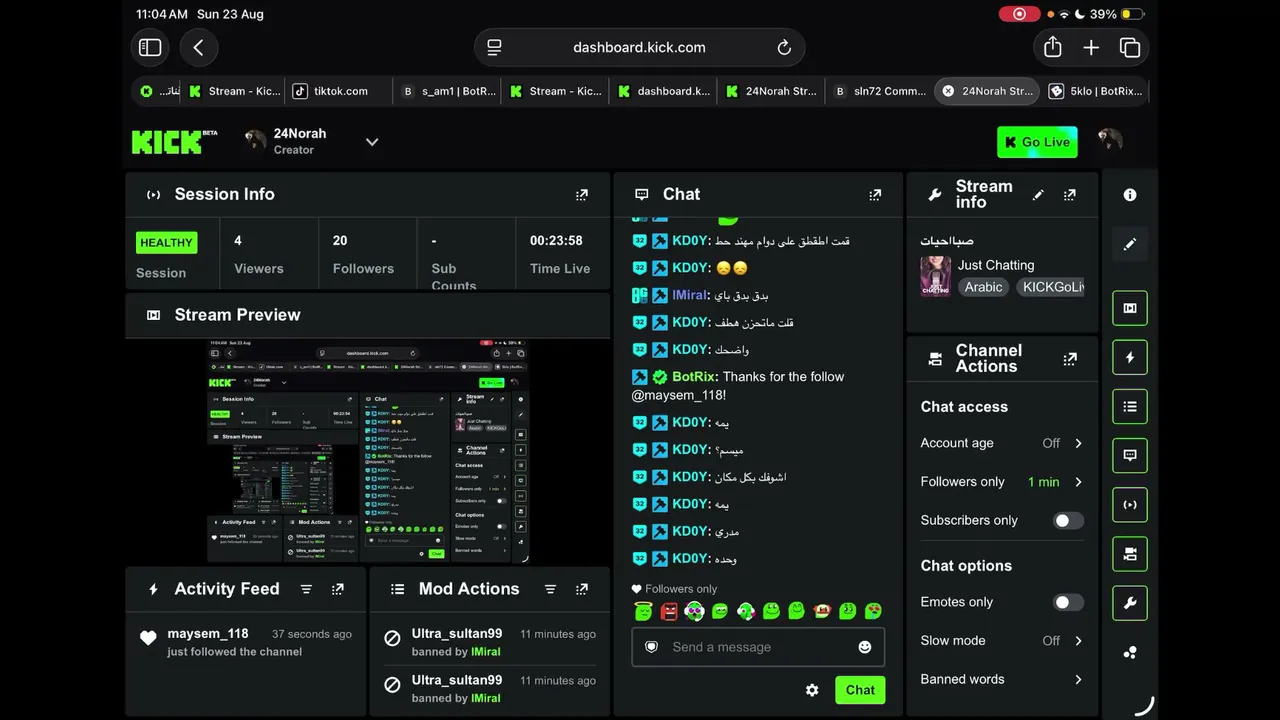Image resolution: width=1280 pixels, height=720 pixels.
Task: Click the screen recording indicator in status bar
Action: pos(1019,14)
